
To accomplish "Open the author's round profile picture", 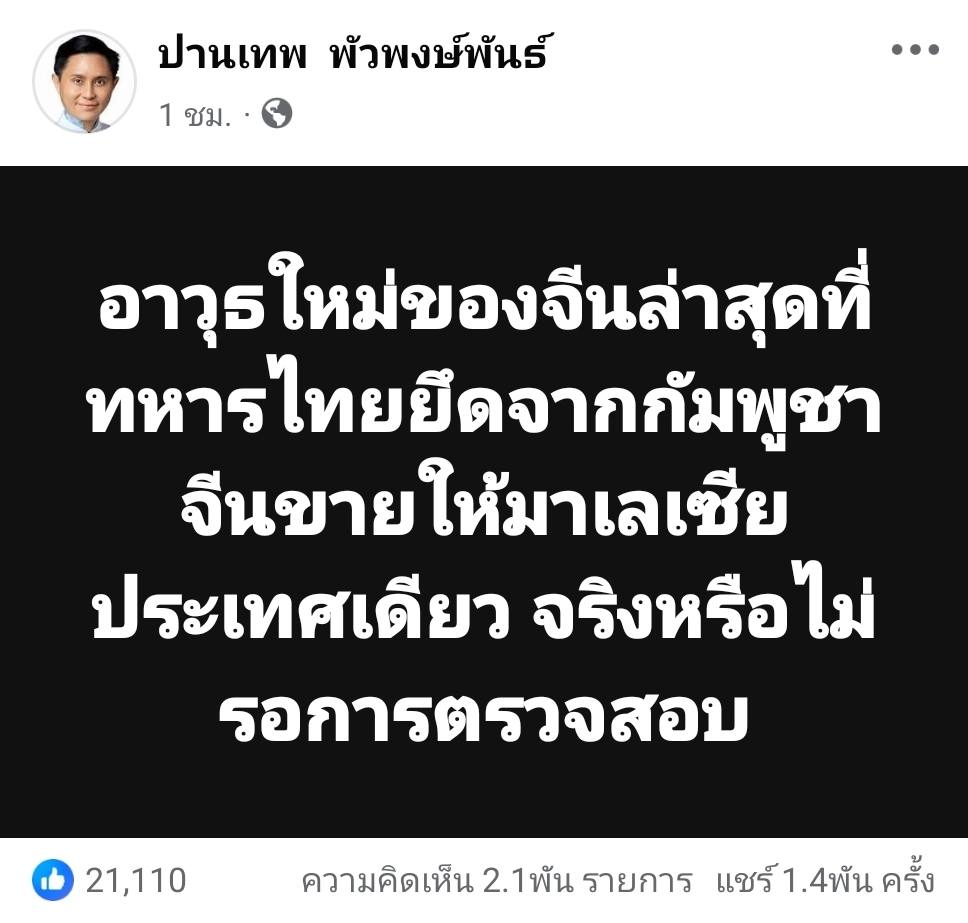I will (85, 81).
